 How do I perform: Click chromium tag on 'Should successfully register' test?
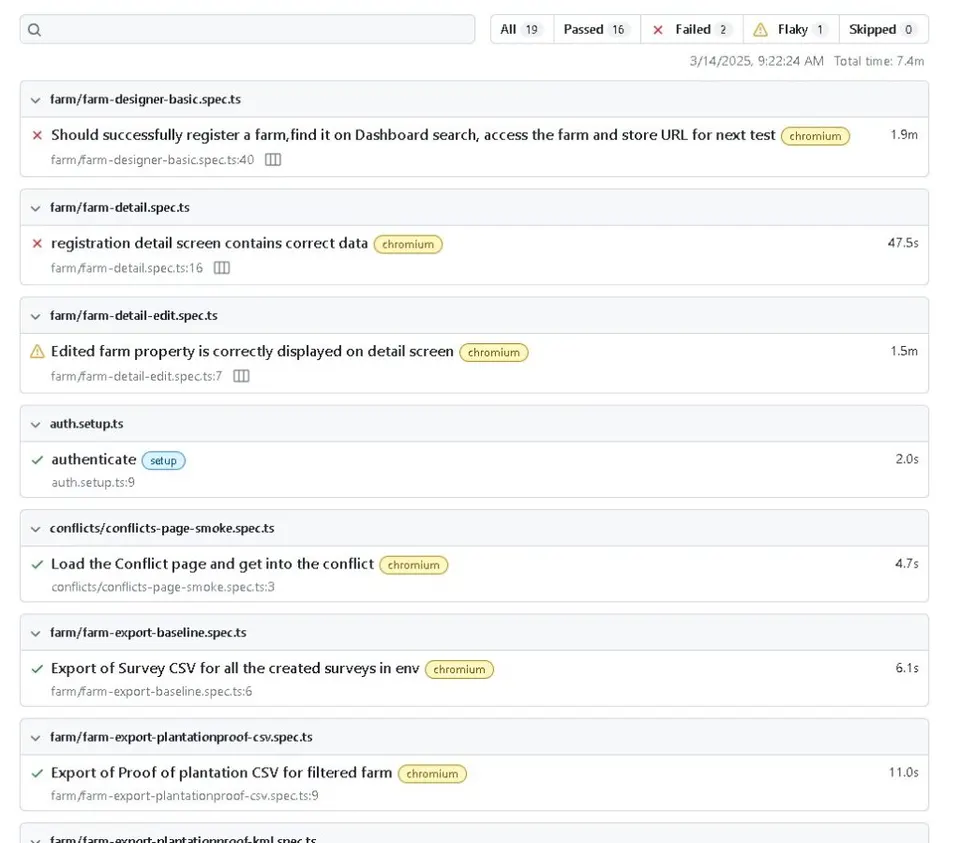click(x=815, y=136)
